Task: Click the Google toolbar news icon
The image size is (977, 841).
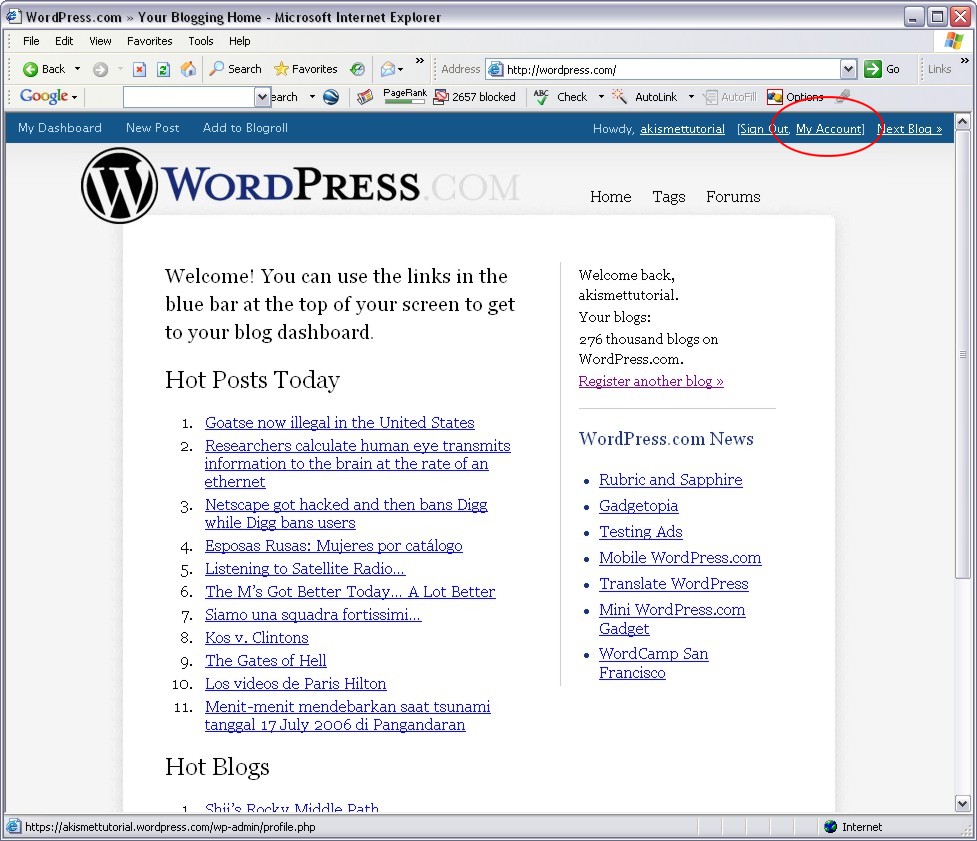Action: 365,97
